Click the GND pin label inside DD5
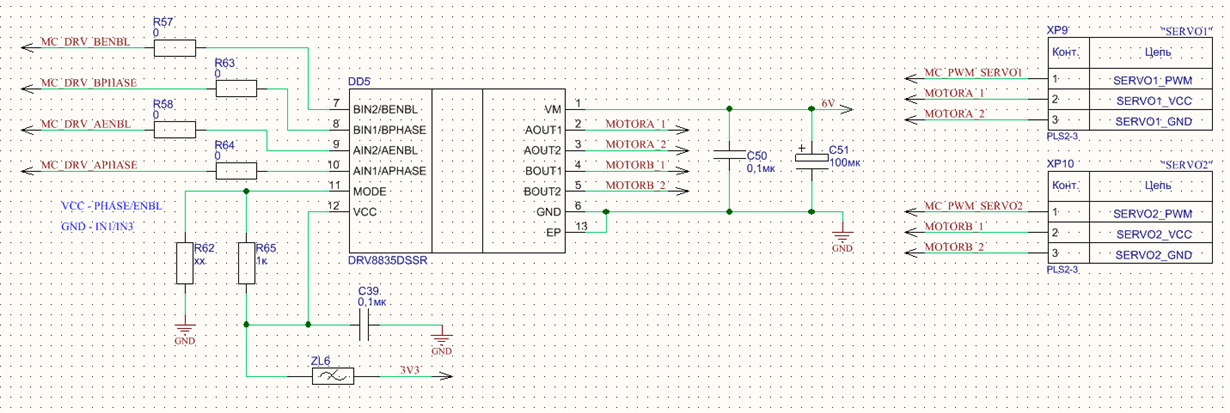Screen dimensions: 1230x413 point(549,212)
